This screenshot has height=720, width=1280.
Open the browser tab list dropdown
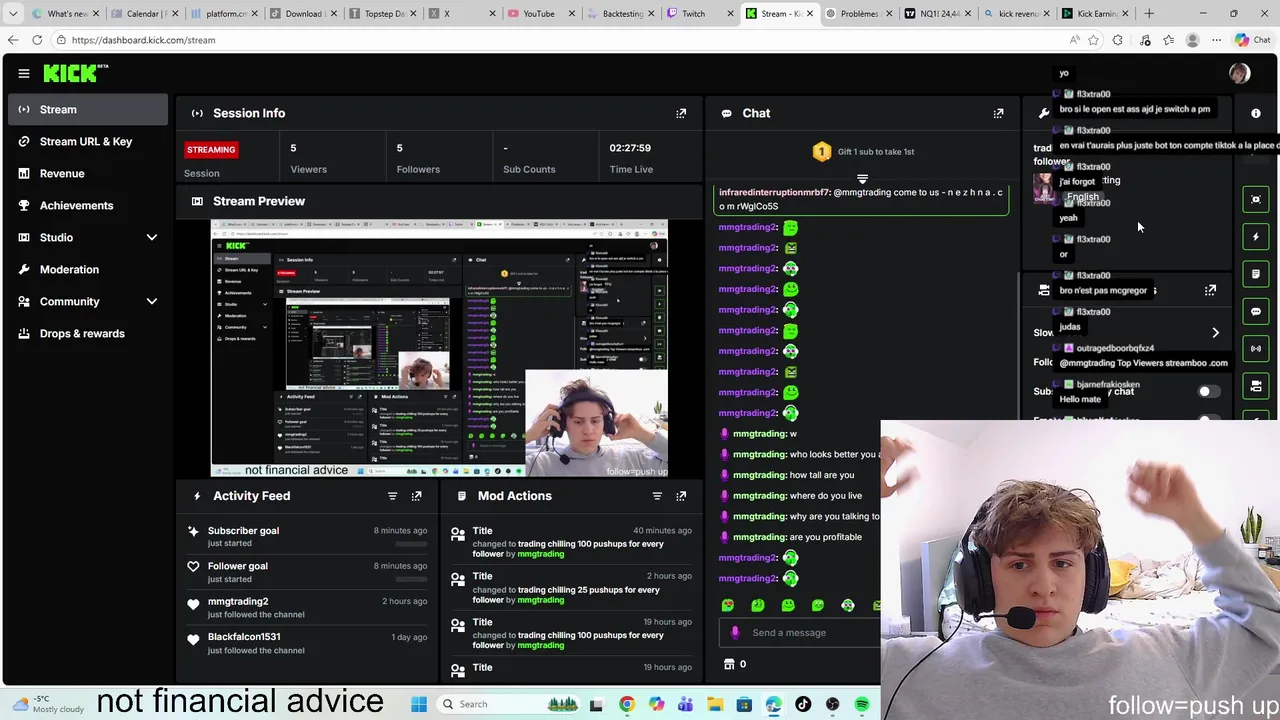coord(13,14)
